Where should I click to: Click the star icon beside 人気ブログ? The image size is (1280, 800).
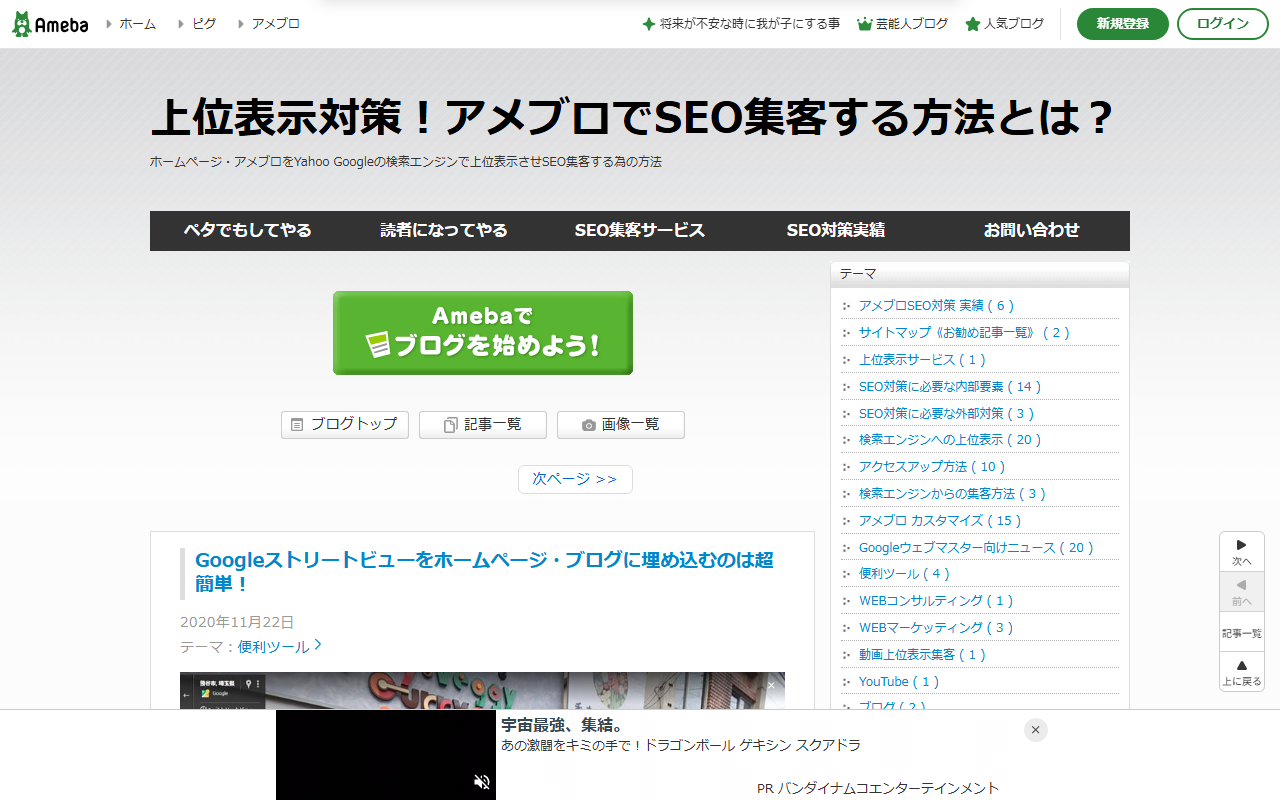click(x=971, y=23)
